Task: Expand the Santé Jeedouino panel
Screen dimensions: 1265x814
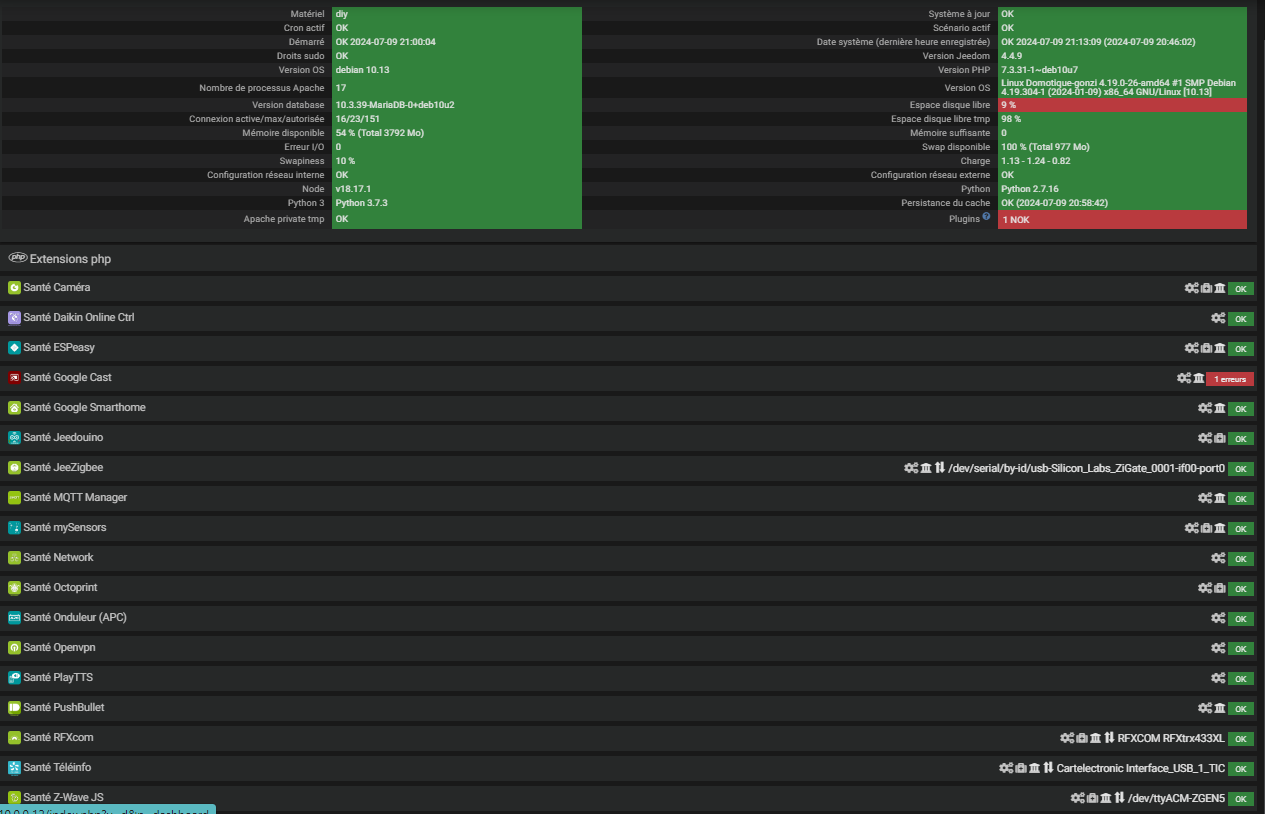Action: coord(630,438)
